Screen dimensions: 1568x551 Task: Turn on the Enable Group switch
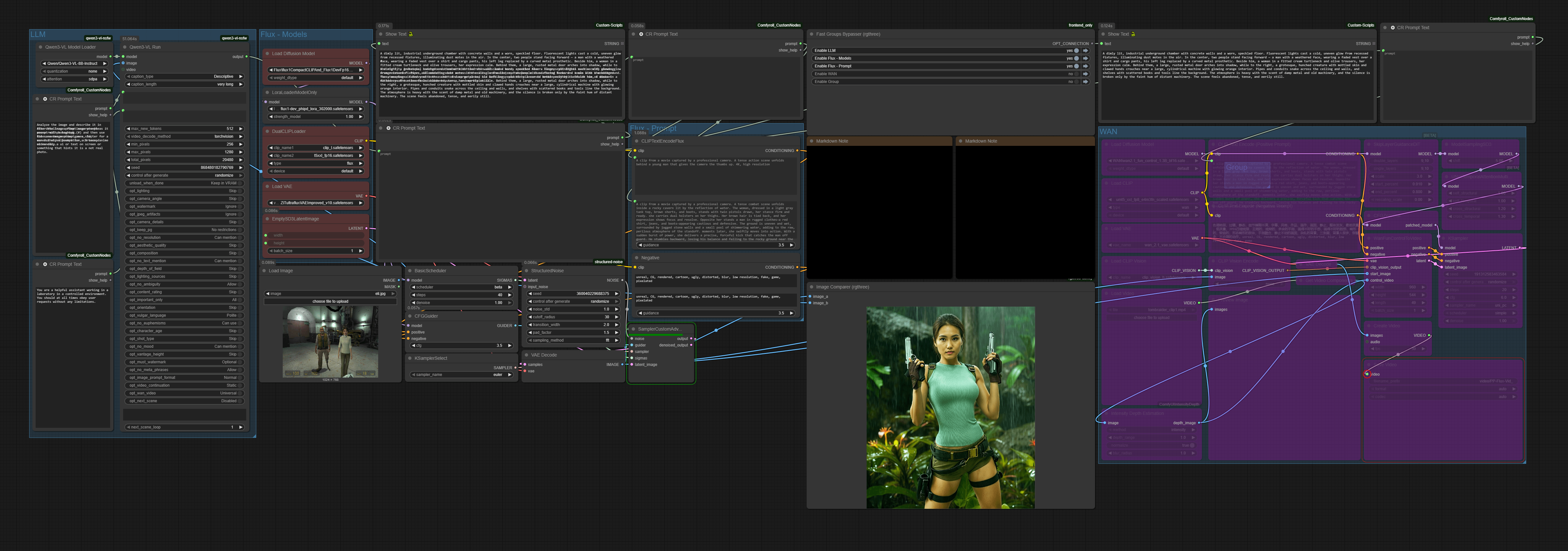[x=1076, y=82]
